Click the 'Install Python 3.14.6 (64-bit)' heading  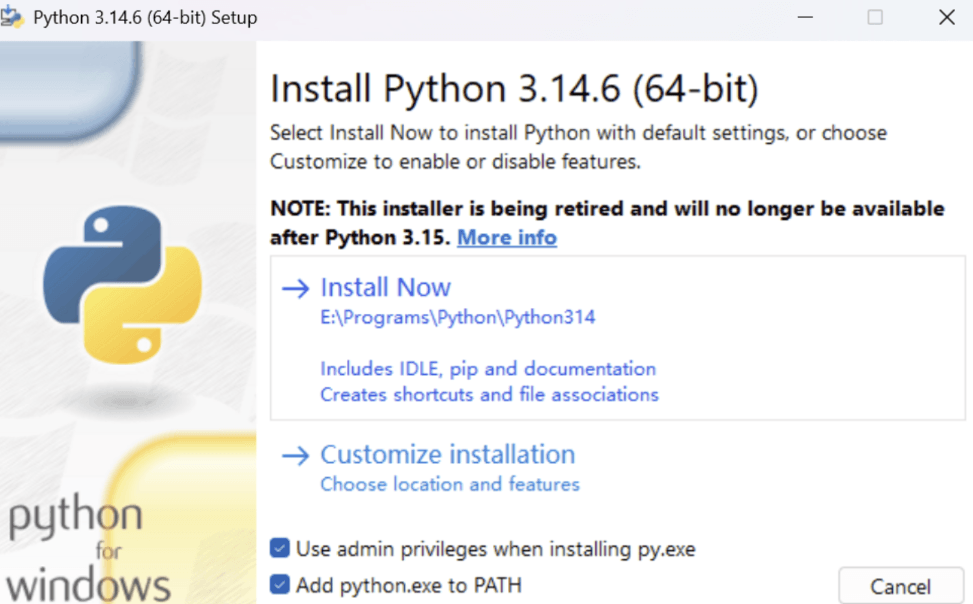[x=514, y=88]
